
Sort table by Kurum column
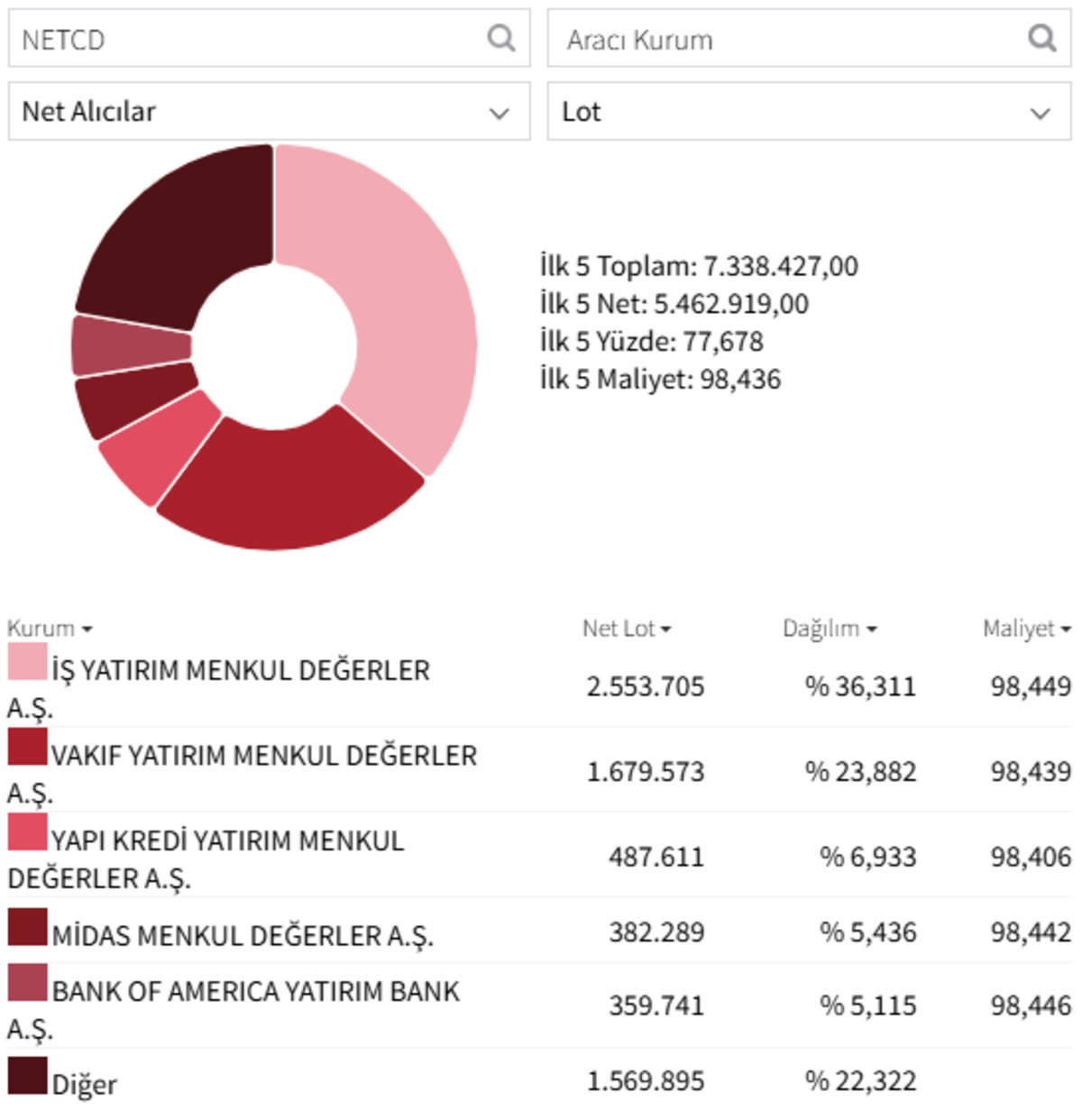point(50,628)
